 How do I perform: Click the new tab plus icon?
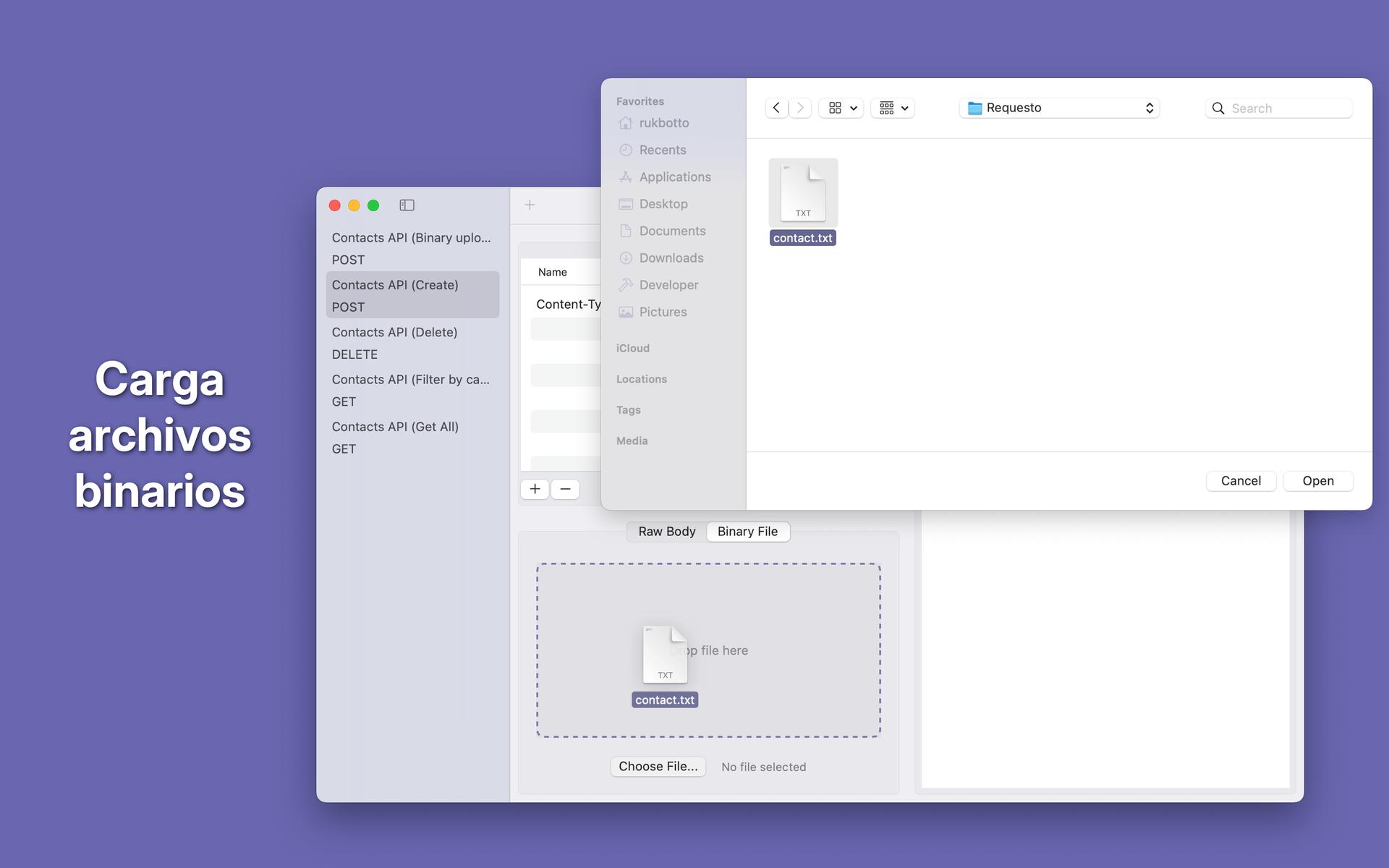[x=530, y=205]
